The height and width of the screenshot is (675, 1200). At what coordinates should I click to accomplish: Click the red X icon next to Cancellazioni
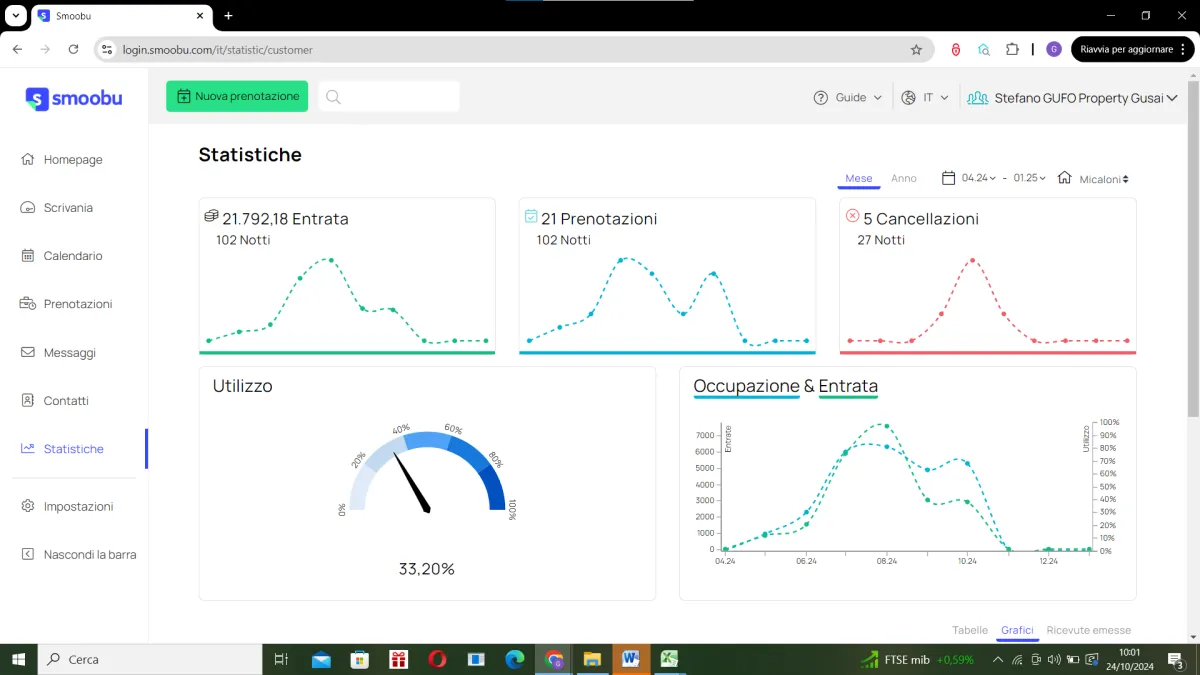click(x=852, y=216)
